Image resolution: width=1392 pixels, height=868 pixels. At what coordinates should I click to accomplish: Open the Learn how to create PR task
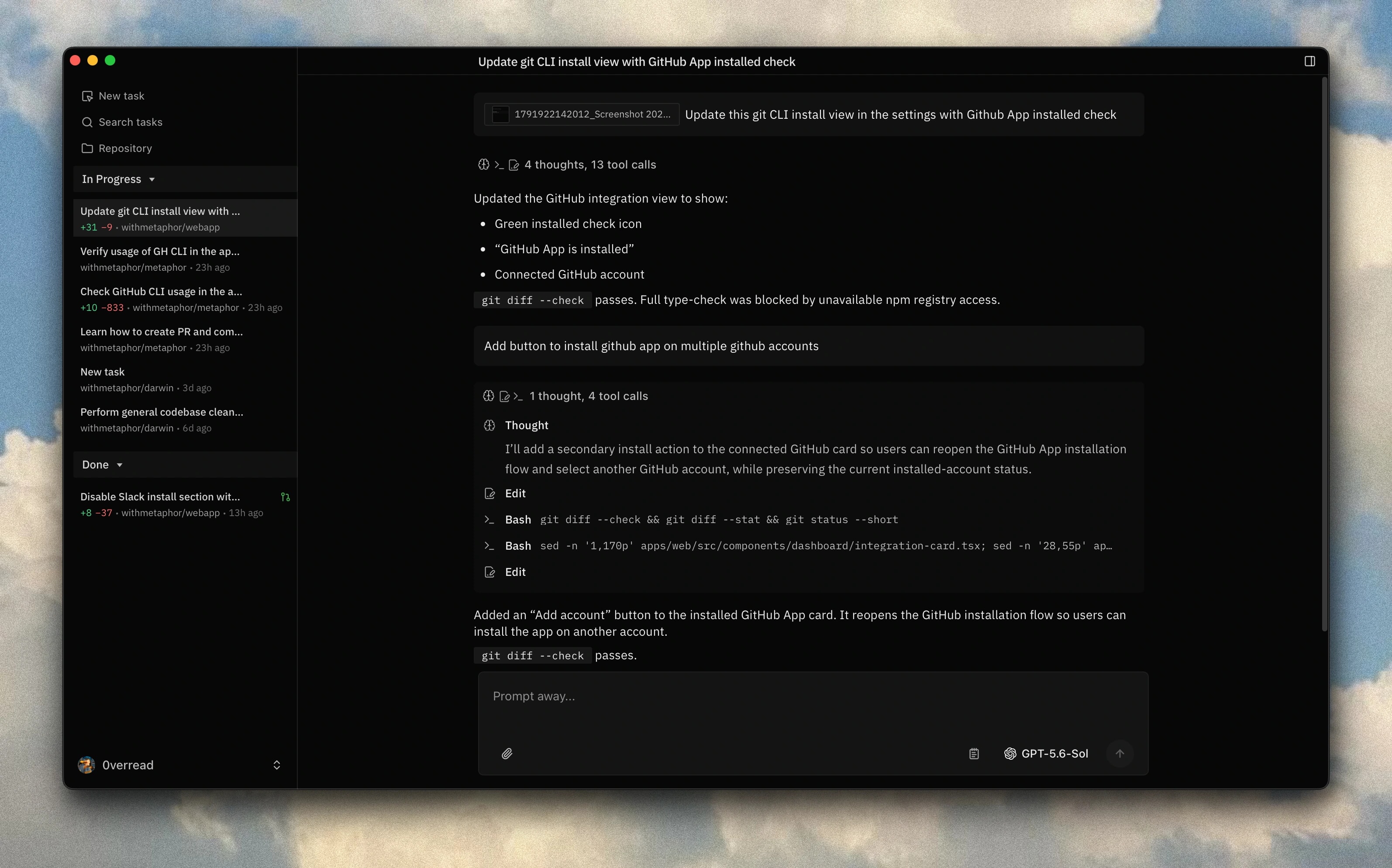pyautogui.click(x=185, y=339)
